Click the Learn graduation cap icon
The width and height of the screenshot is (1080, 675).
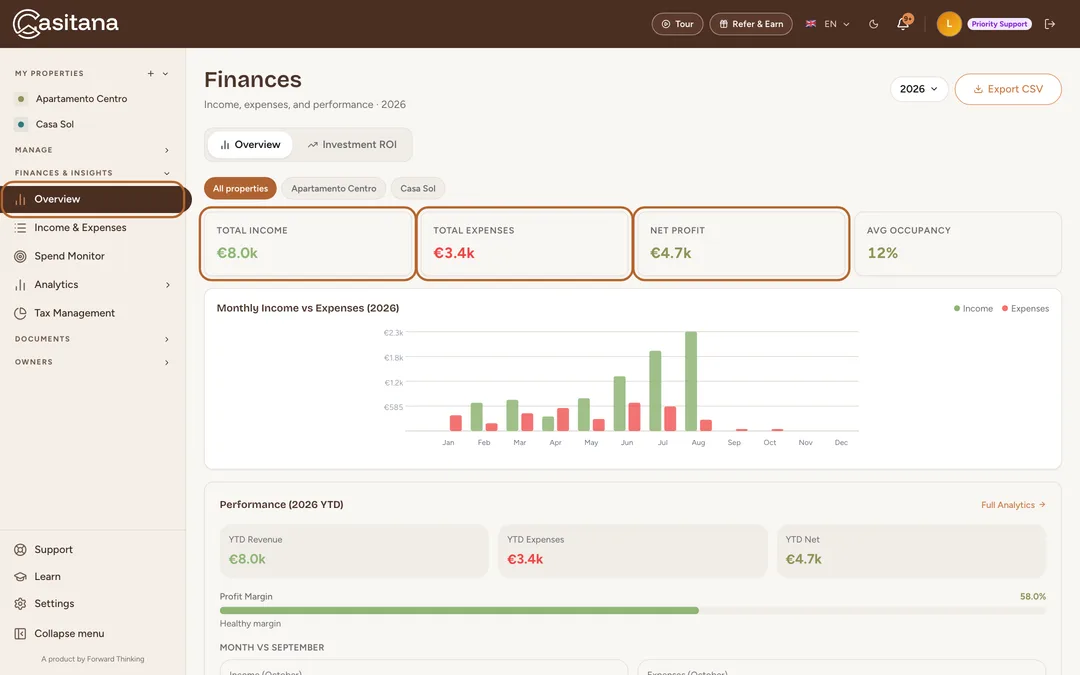pos(21,577)
